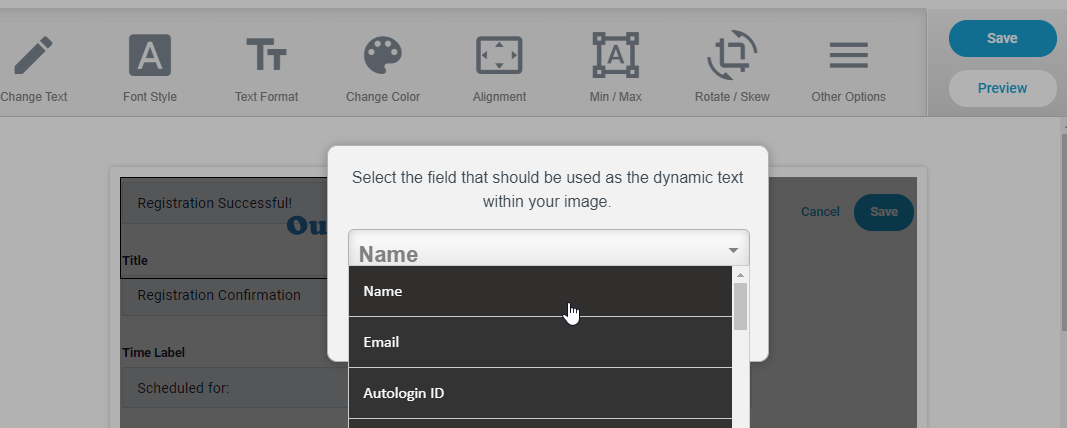Select Email from the dropdown list
This screenshot has height=428, width=1067.
pyautogui.click(x=540, y=342)
